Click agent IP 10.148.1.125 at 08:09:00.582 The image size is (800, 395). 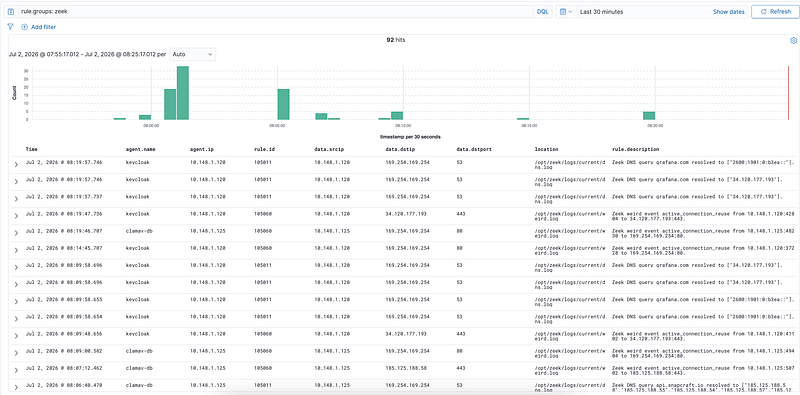(208, 351)
